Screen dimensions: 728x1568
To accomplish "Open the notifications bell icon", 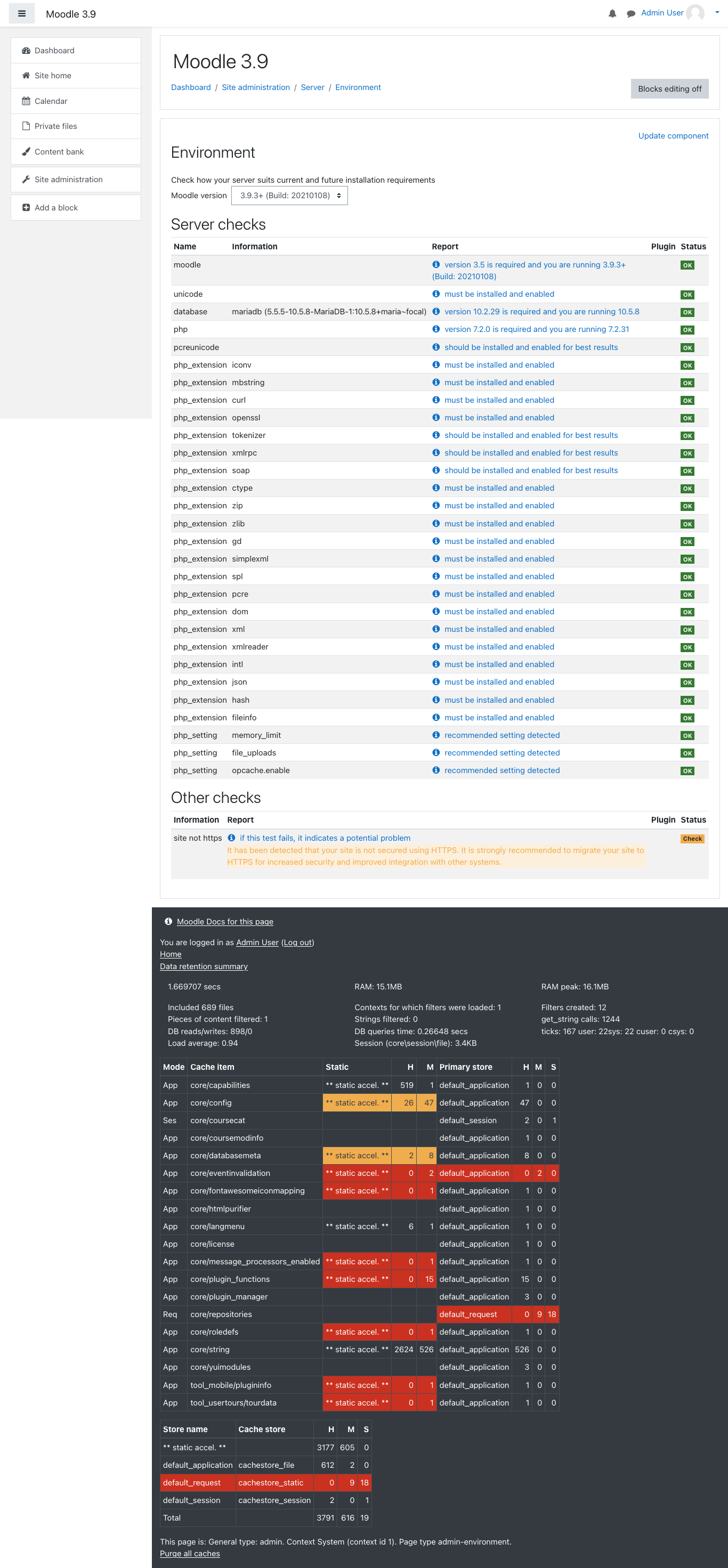I will (x=612, y=13).
